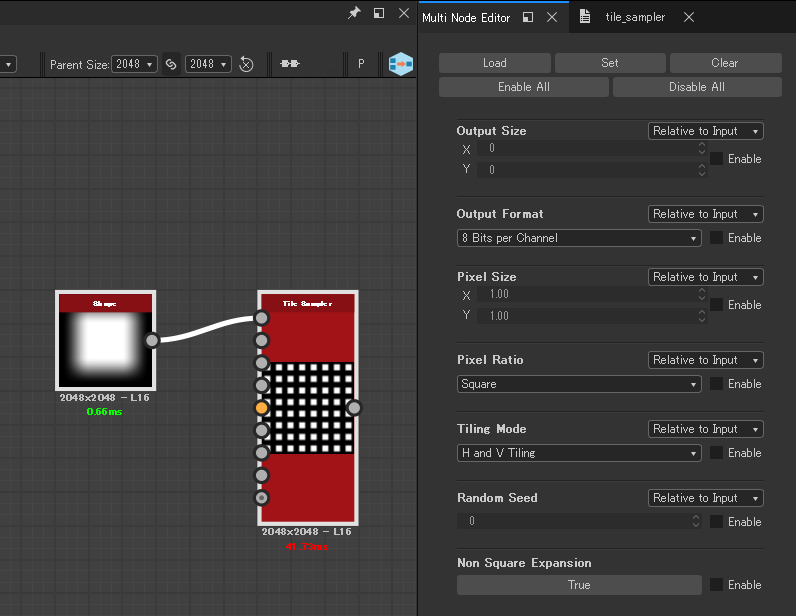Image resolution: width=796 pixels, height=616 pixels.
Task: Click the node alignment connector toolbar icon
Action: tap(290, 63)
